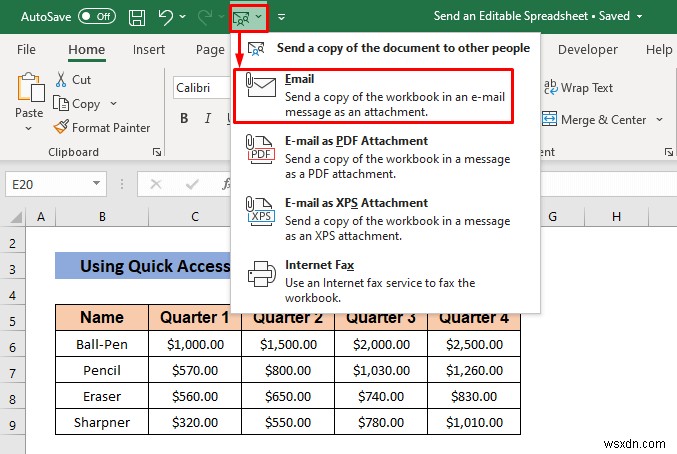The image size is (677, 454).
Task: Toggle Bold formatting
Action: tap(184, 118)
